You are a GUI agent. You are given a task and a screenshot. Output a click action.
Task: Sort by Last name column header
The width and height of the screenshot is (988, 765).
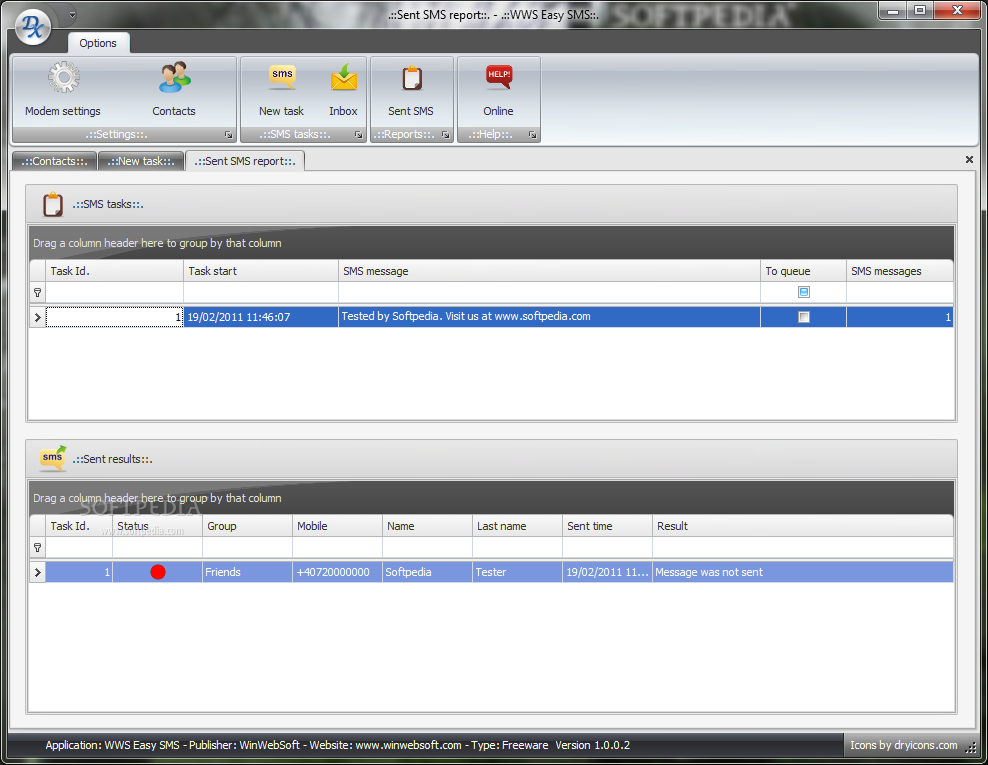coord(517,526)
